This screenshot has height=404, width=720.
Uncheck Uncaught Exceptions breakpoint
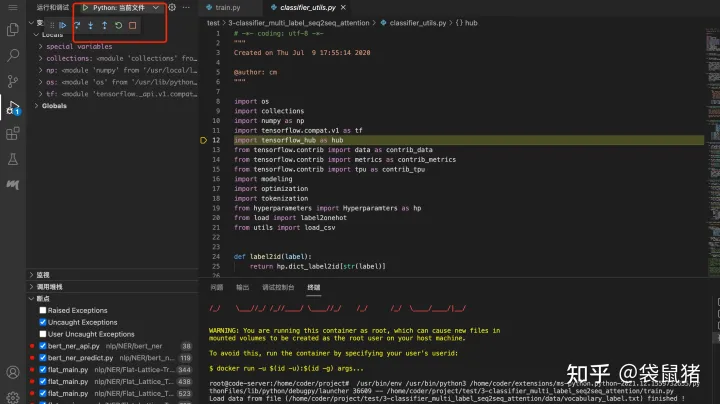[x=41, y=323]
